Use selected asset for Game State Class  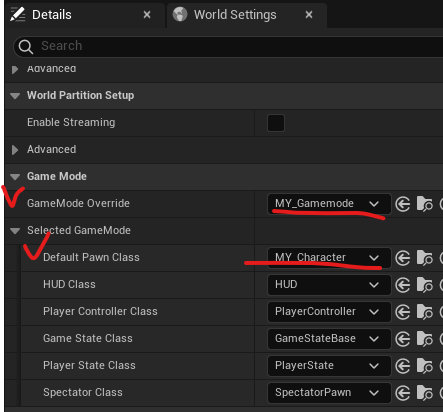point(403,339)
